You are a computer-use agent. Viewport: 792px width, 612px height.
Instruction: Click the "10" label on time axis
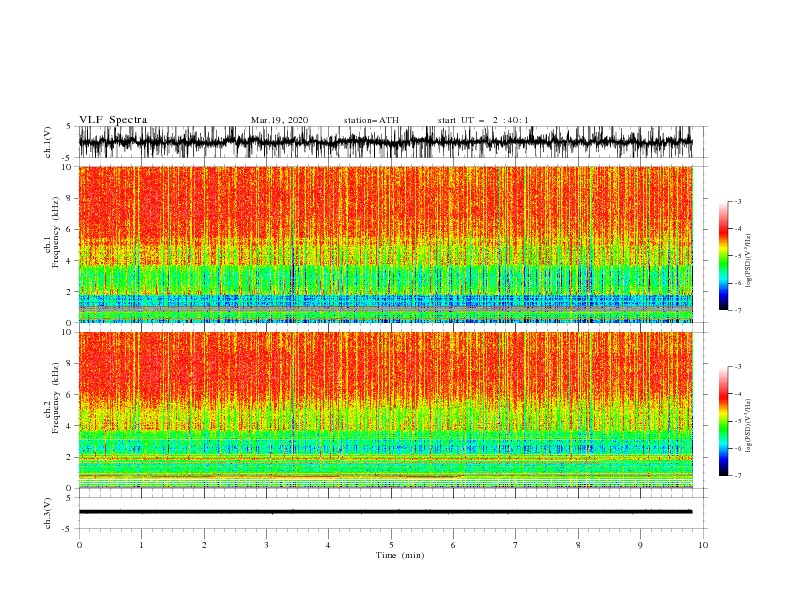coord(703,545)
